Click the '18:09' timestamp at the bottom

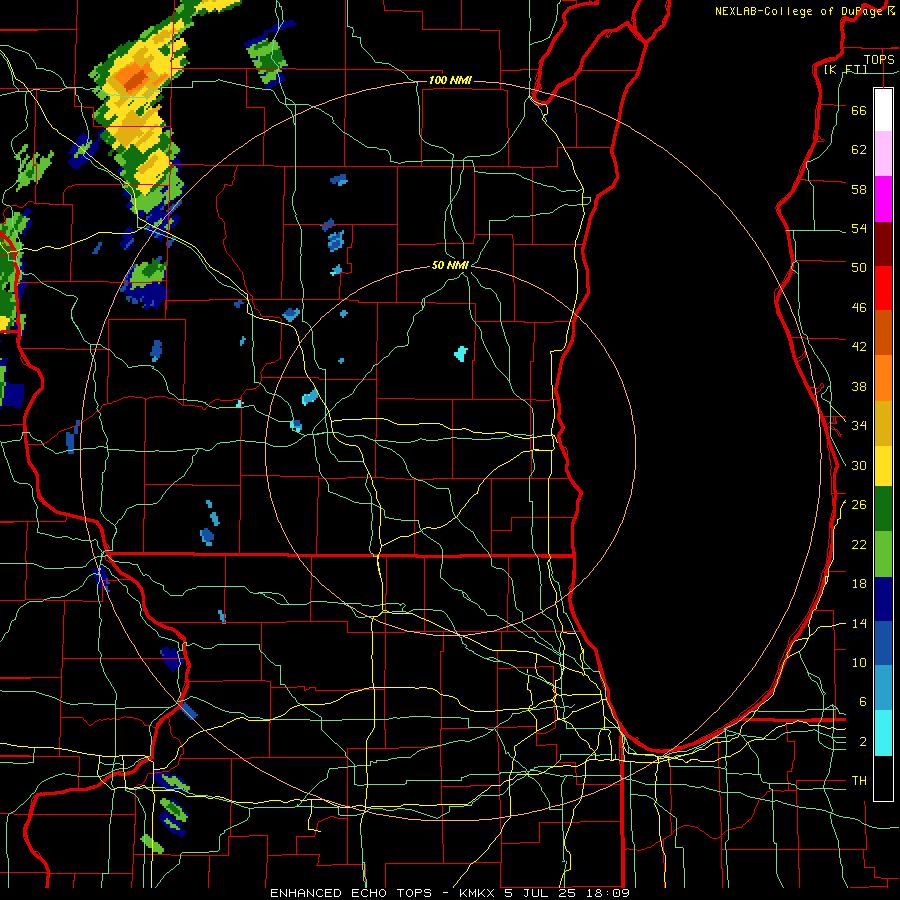(608, 893)
